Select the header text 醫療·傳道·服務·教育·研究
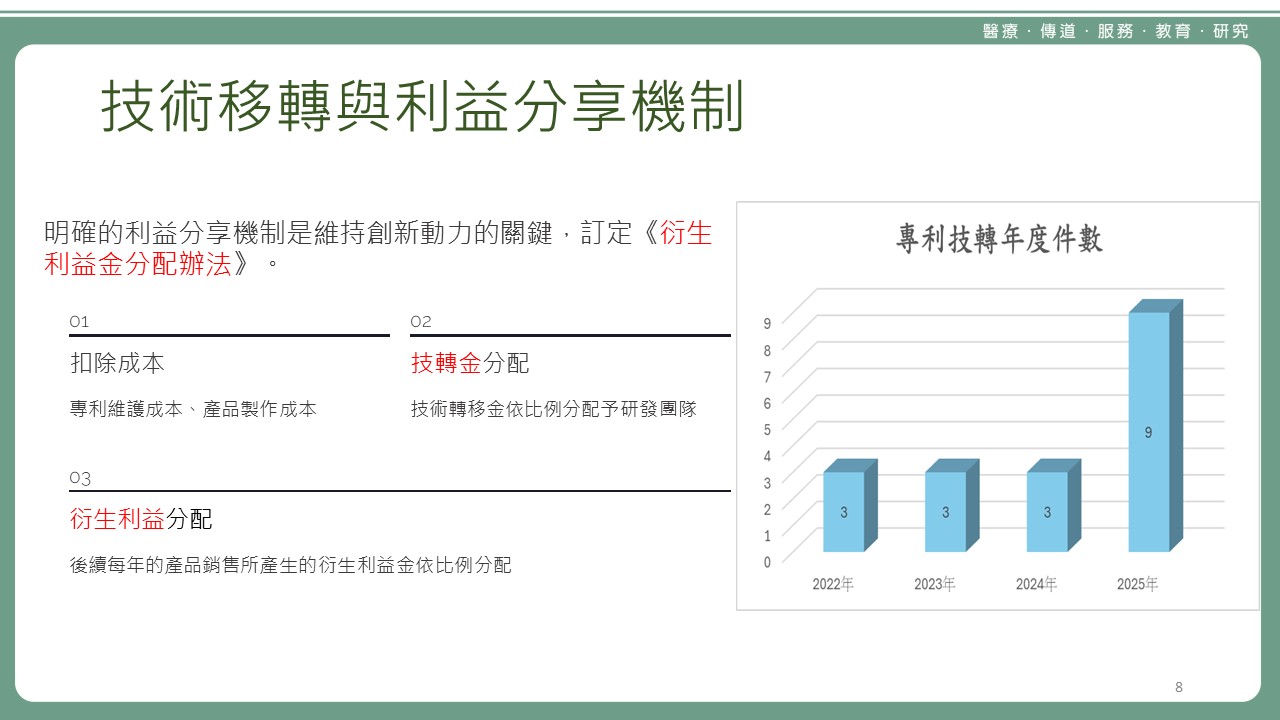This screenshot has height=720, width=1280. pyautogui.click(x=1115, y=31)
